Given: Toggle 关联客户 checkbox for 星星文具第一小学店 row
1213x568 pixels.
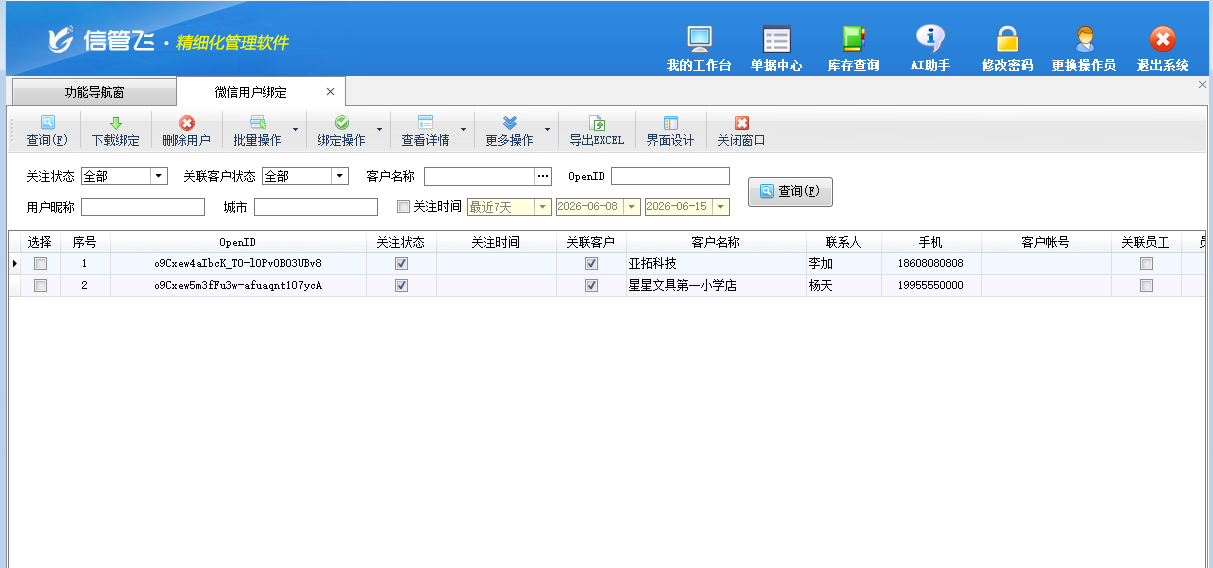Looking at the screenshot, I should click(591, 286).
